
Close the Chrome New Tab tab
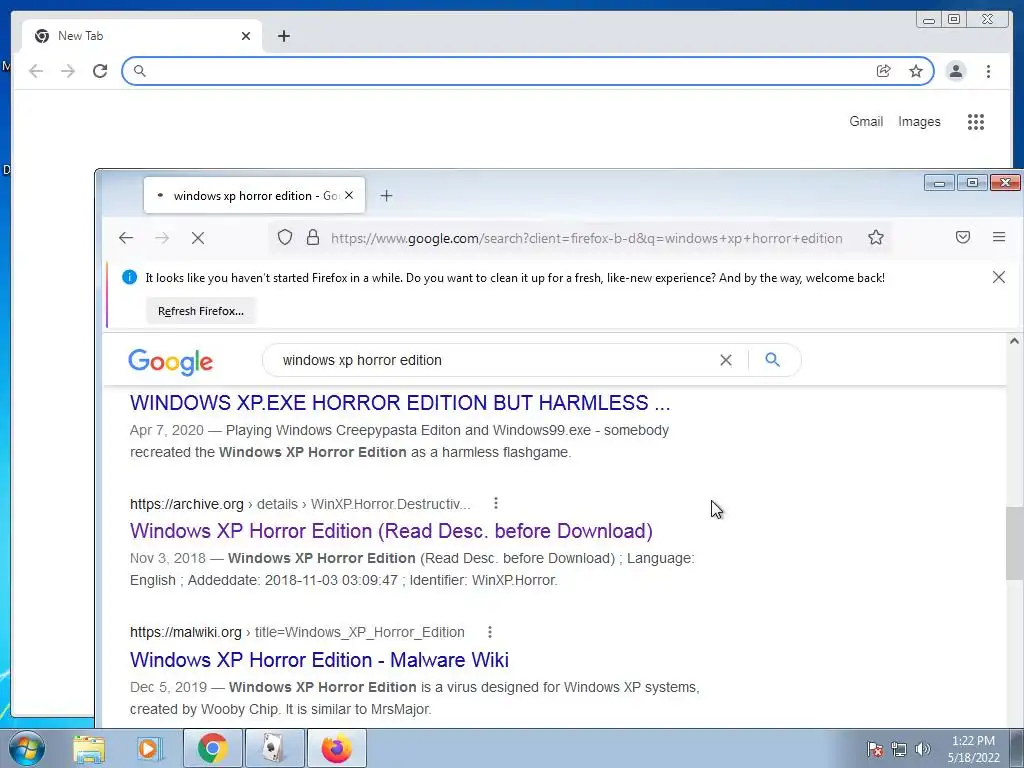[246, 36]
